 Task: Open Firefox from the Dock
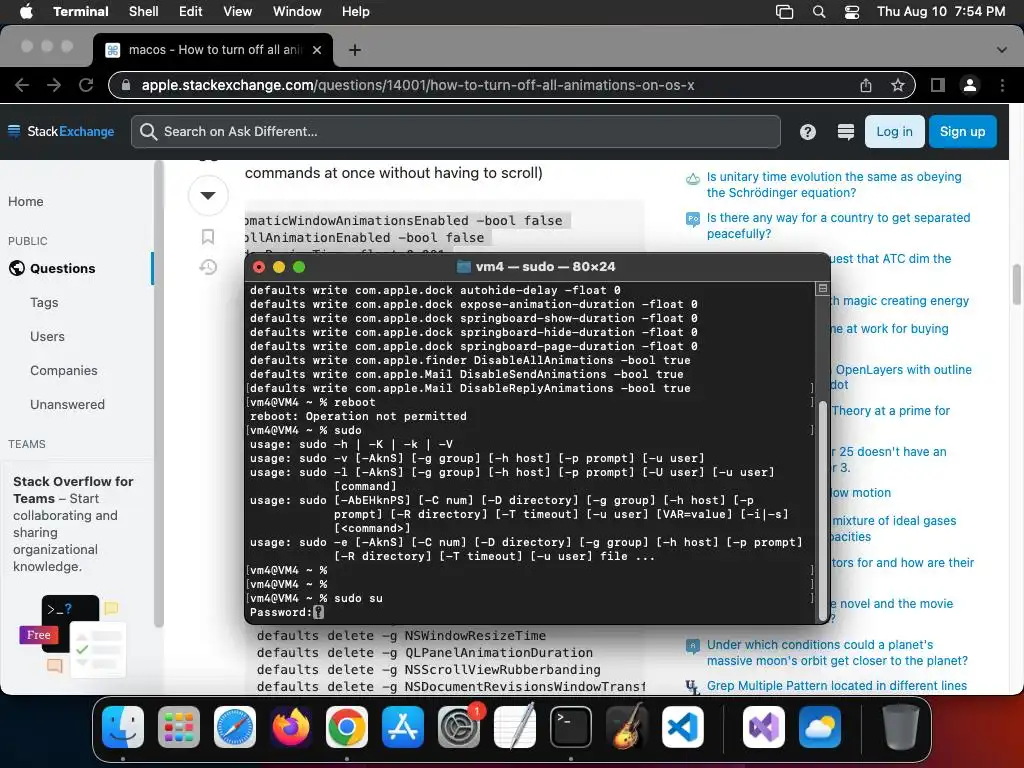pos(291,727)
